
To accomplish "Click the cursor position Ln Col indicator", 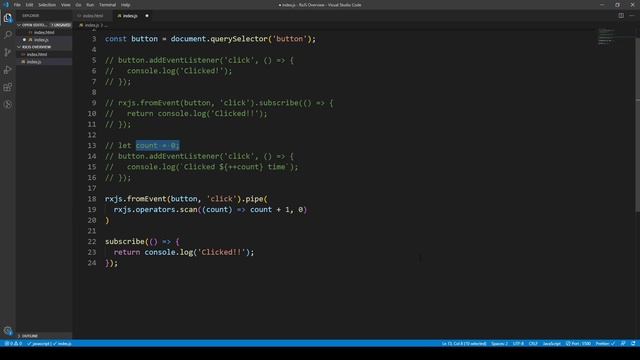I will 464,344.
